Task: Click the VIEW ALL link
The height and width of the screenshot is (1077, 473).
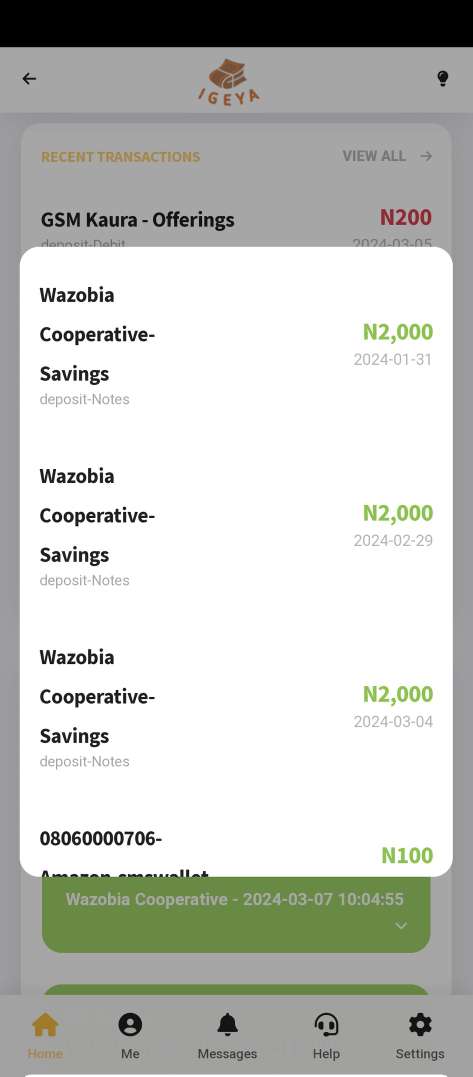Action: pos(374,157)
